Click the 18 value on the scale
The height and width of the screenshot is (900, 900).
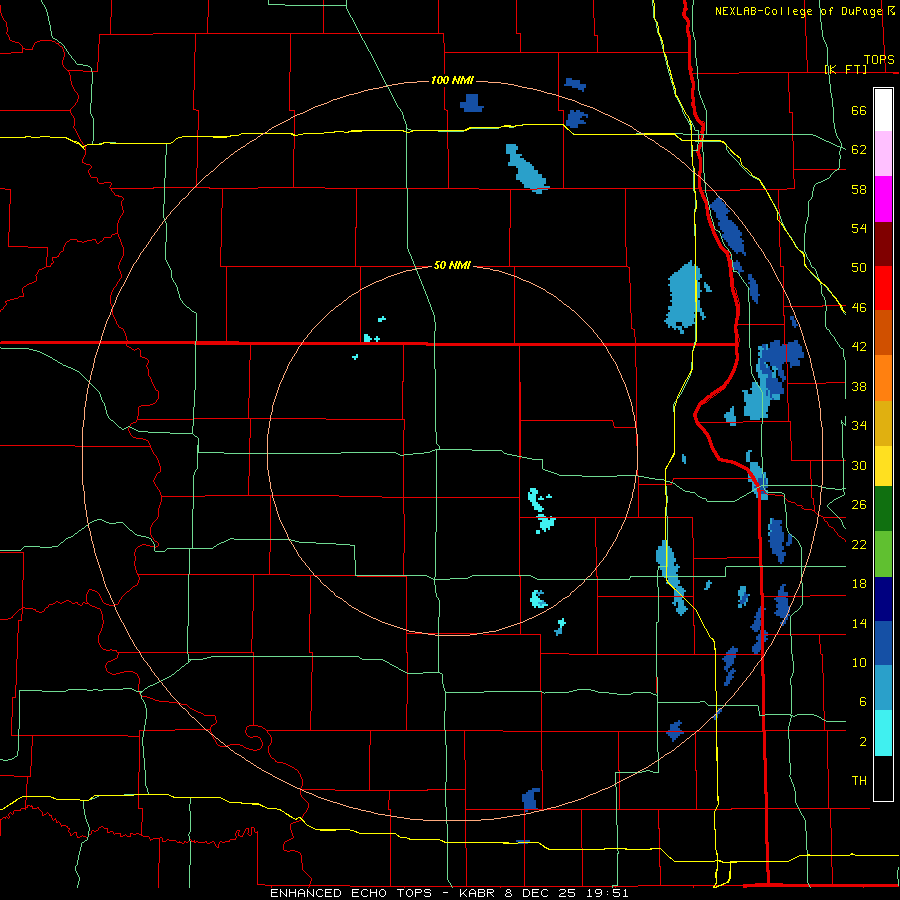coord(859,584)
